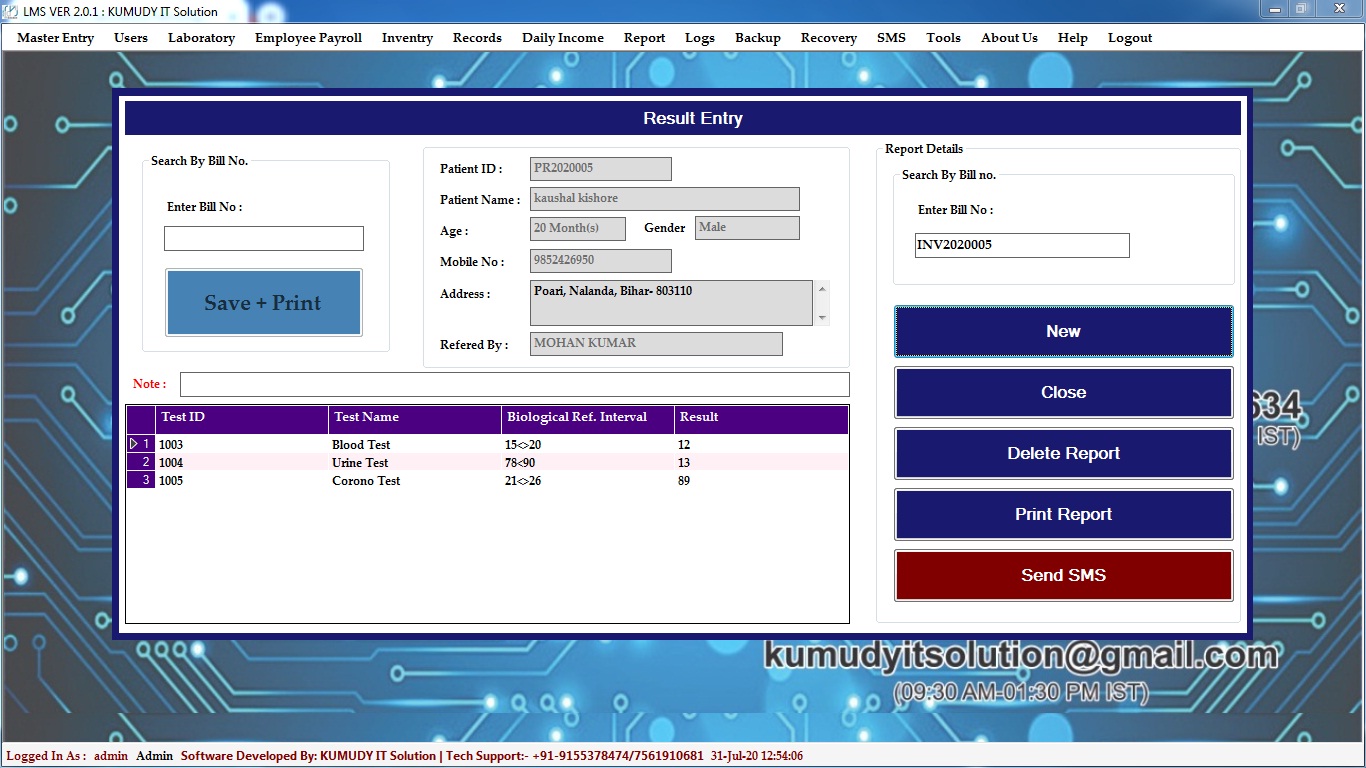This screenshot has height=768, width=1366.
Task: Select the Blood Test row header
Action: pyautogui.click(x=140, y=445)
